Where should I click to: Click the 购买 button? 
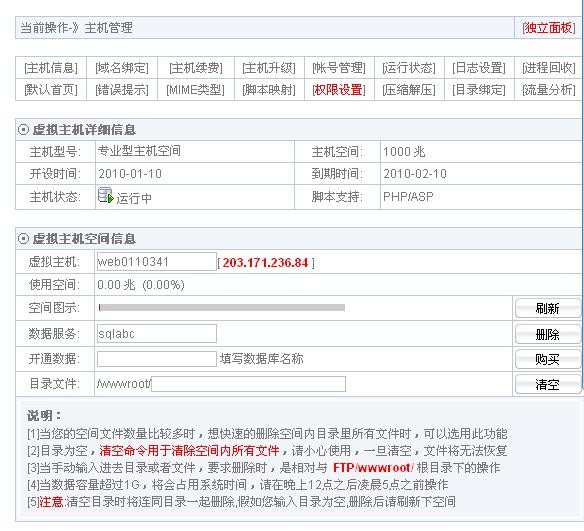[548, 359]
